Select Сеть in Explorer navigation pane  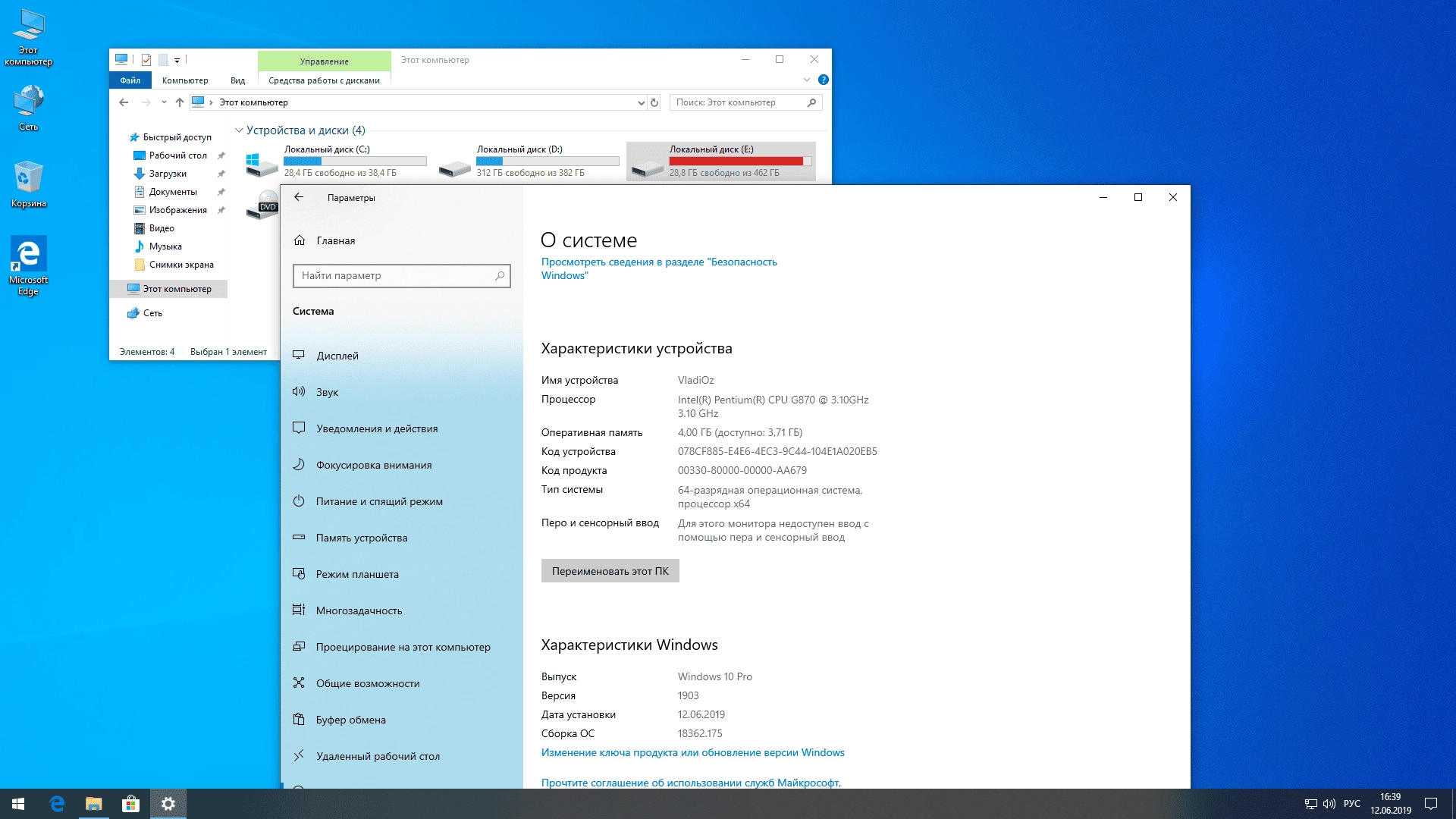tap(152, 313)
